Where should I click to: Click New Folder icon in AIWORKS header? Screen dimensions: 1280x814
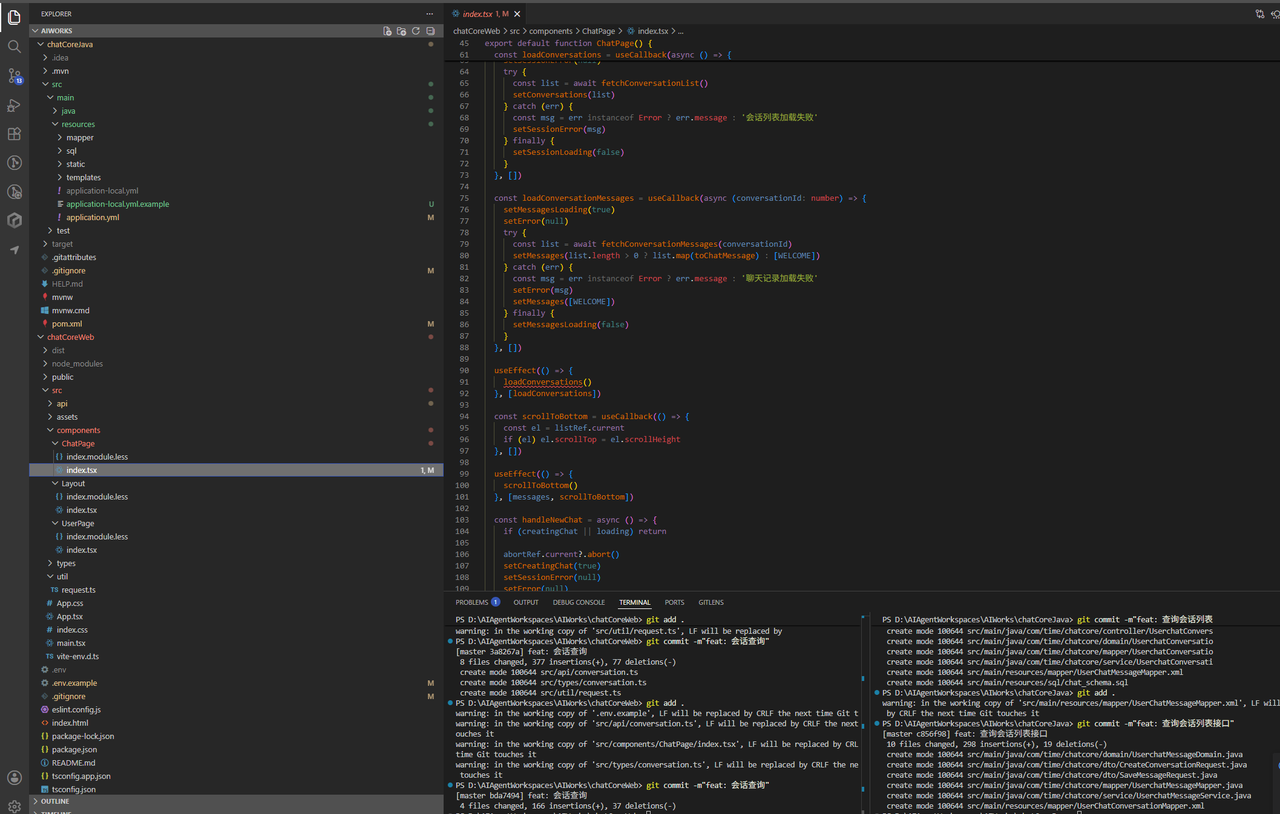point(401,31)
